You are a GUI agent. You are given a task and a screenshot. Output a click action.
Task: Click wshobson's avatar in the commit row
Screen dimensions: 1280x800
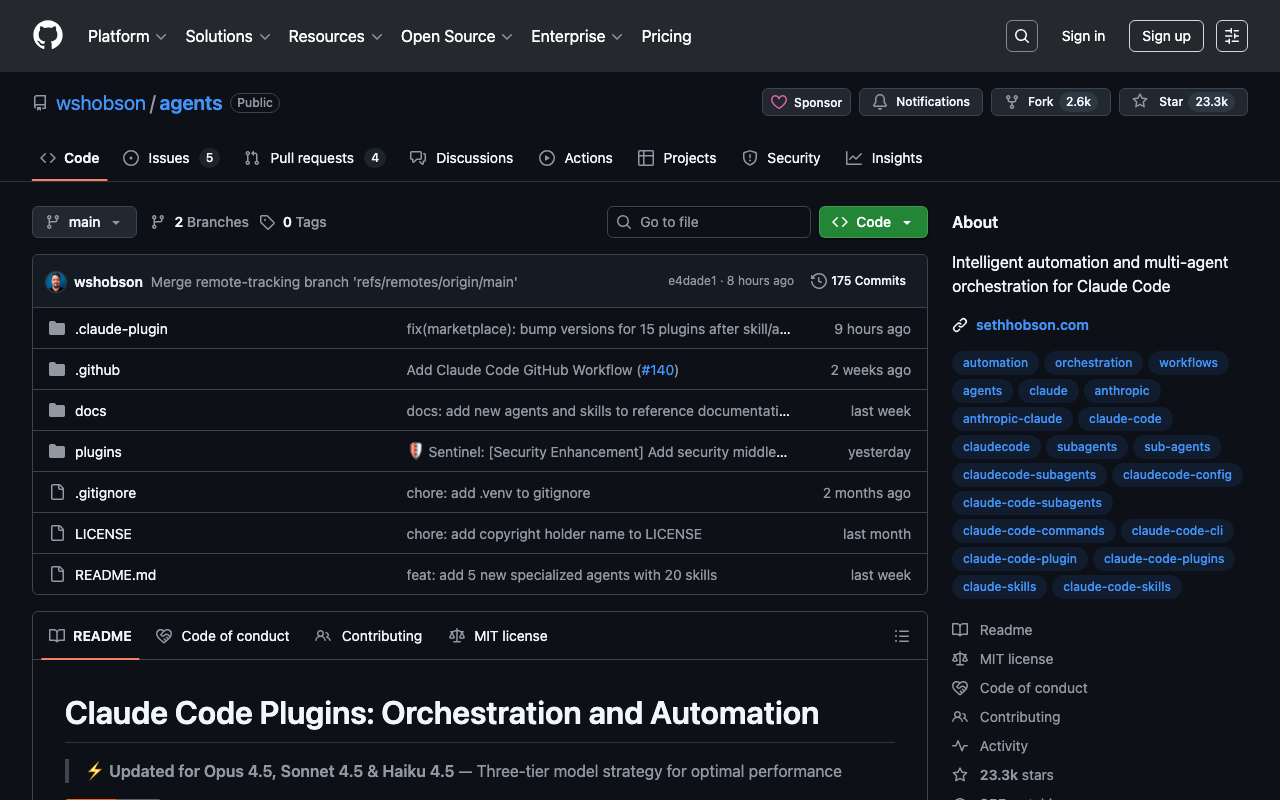click(x=56, y=282)
